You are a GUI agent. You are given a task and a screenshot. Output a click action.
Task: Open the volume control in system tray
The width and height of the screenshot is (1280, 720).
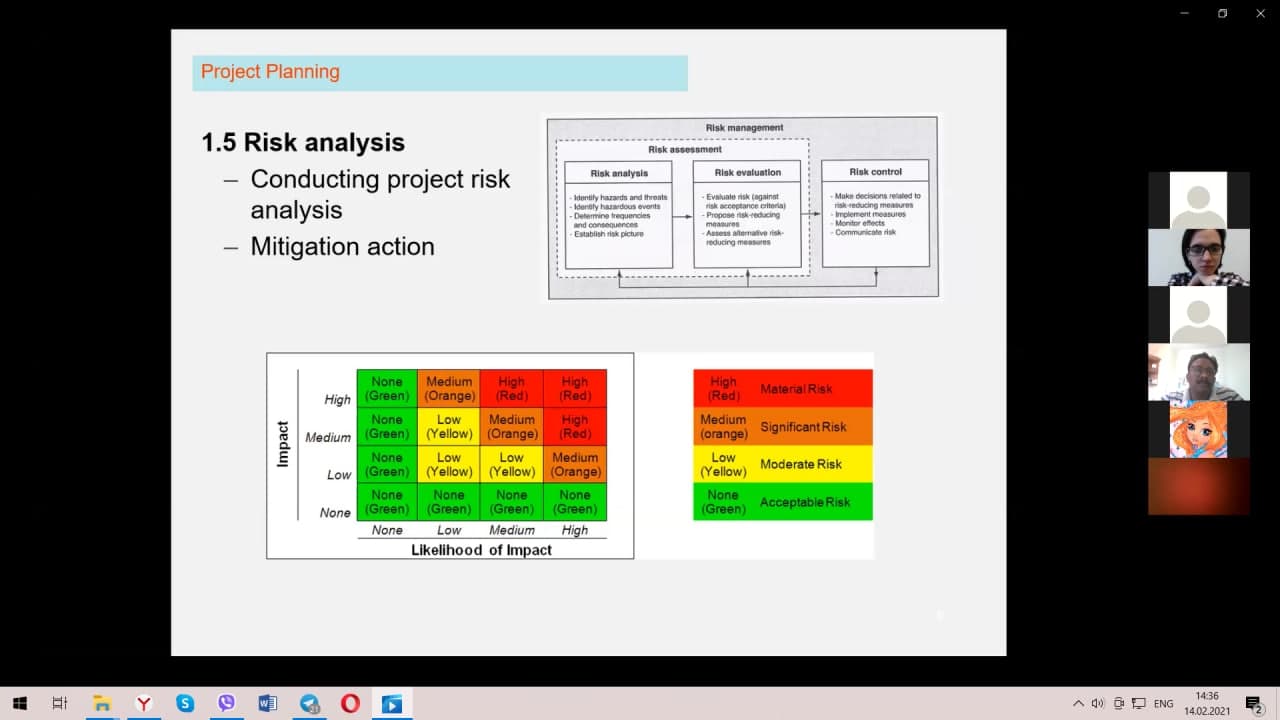coord(1097,704)
